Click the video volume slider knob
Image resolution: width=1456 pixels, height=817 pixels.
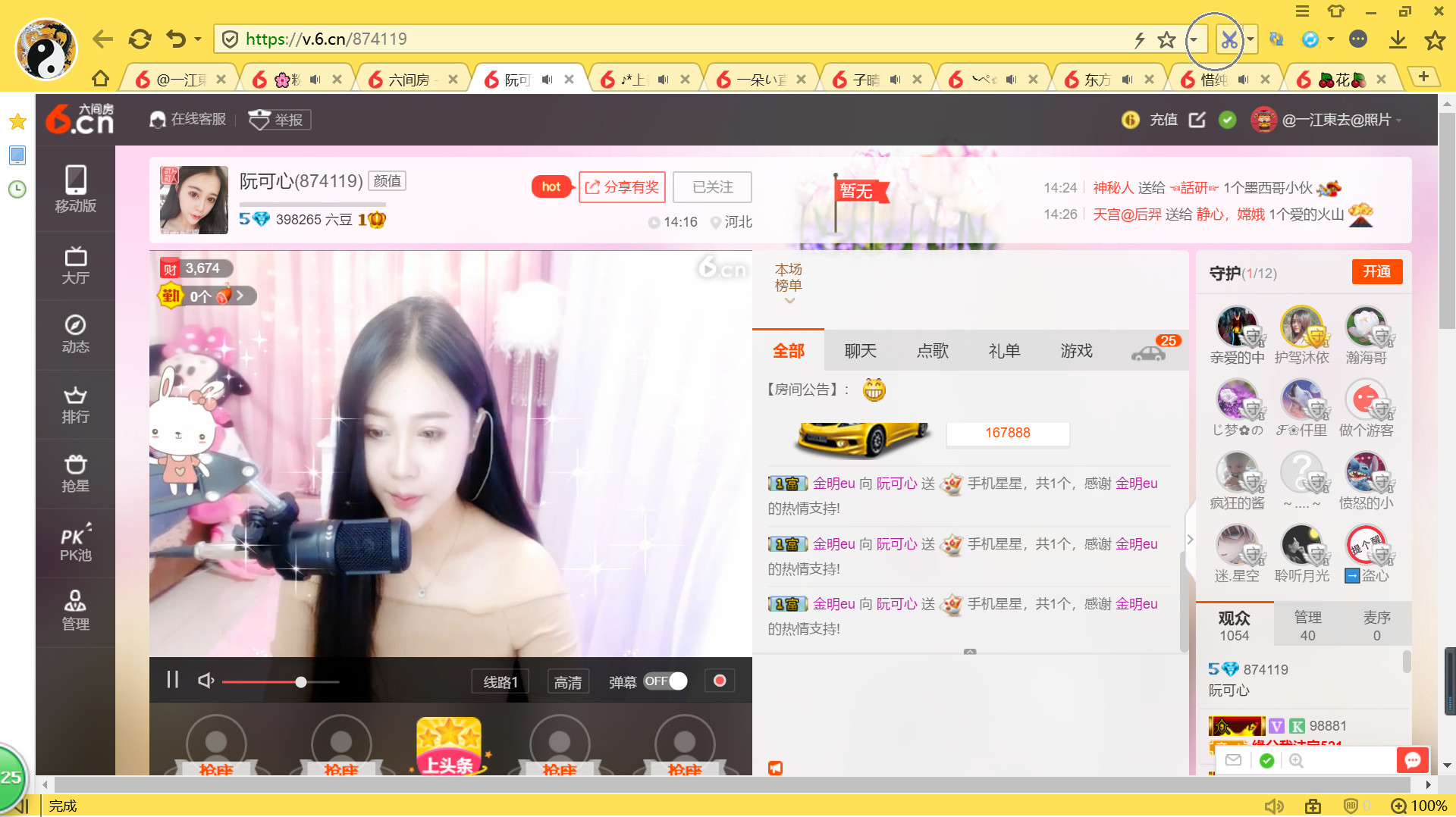click(301, 682)
